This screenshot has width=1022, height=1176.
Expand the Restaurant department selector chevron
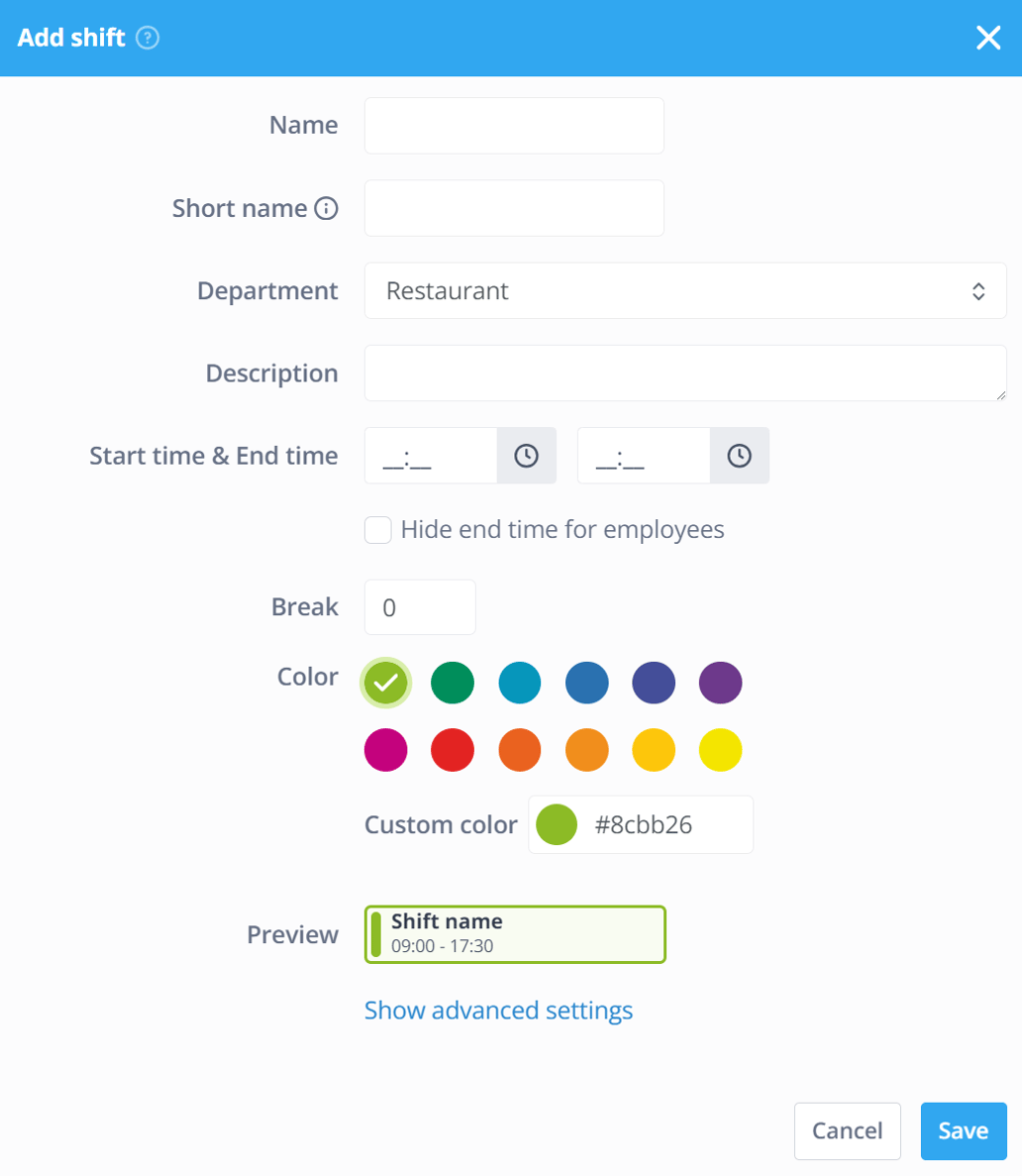tap(978, 290)
